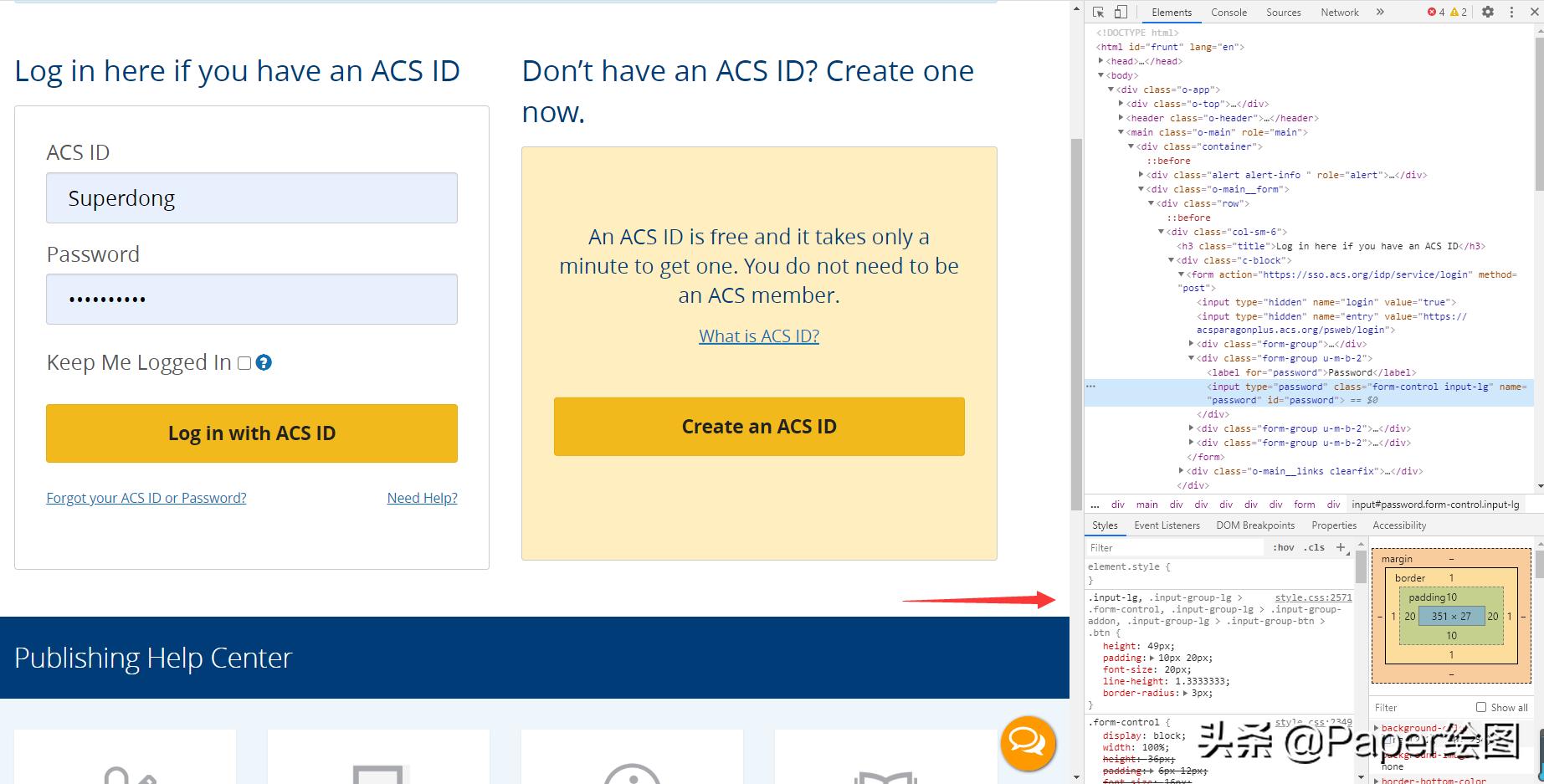Click the red error count badge
The image size is (1544, 784).
1436,12
